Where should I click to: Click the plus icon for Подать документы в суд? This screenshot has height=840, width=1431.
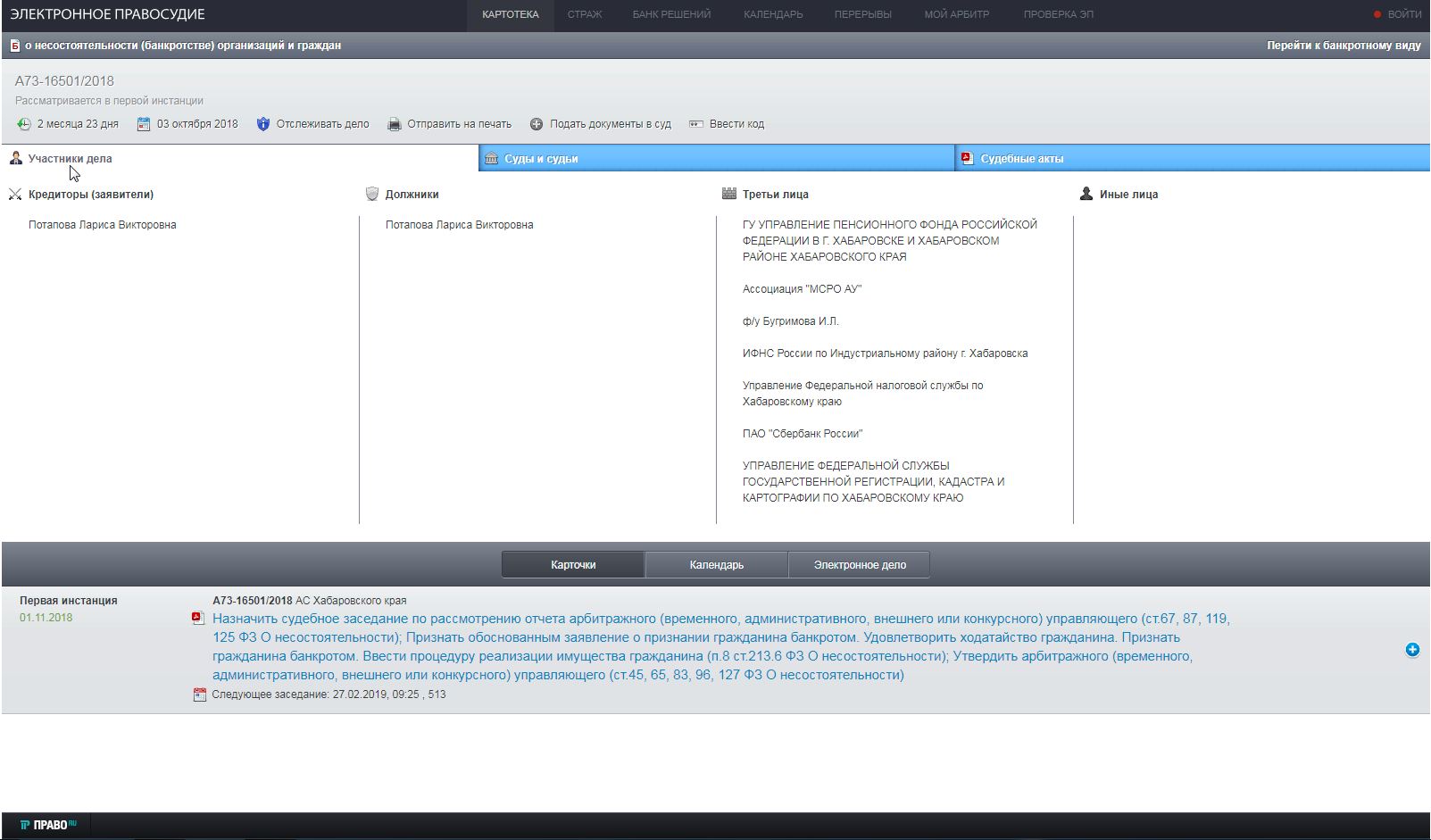(537, 124)
